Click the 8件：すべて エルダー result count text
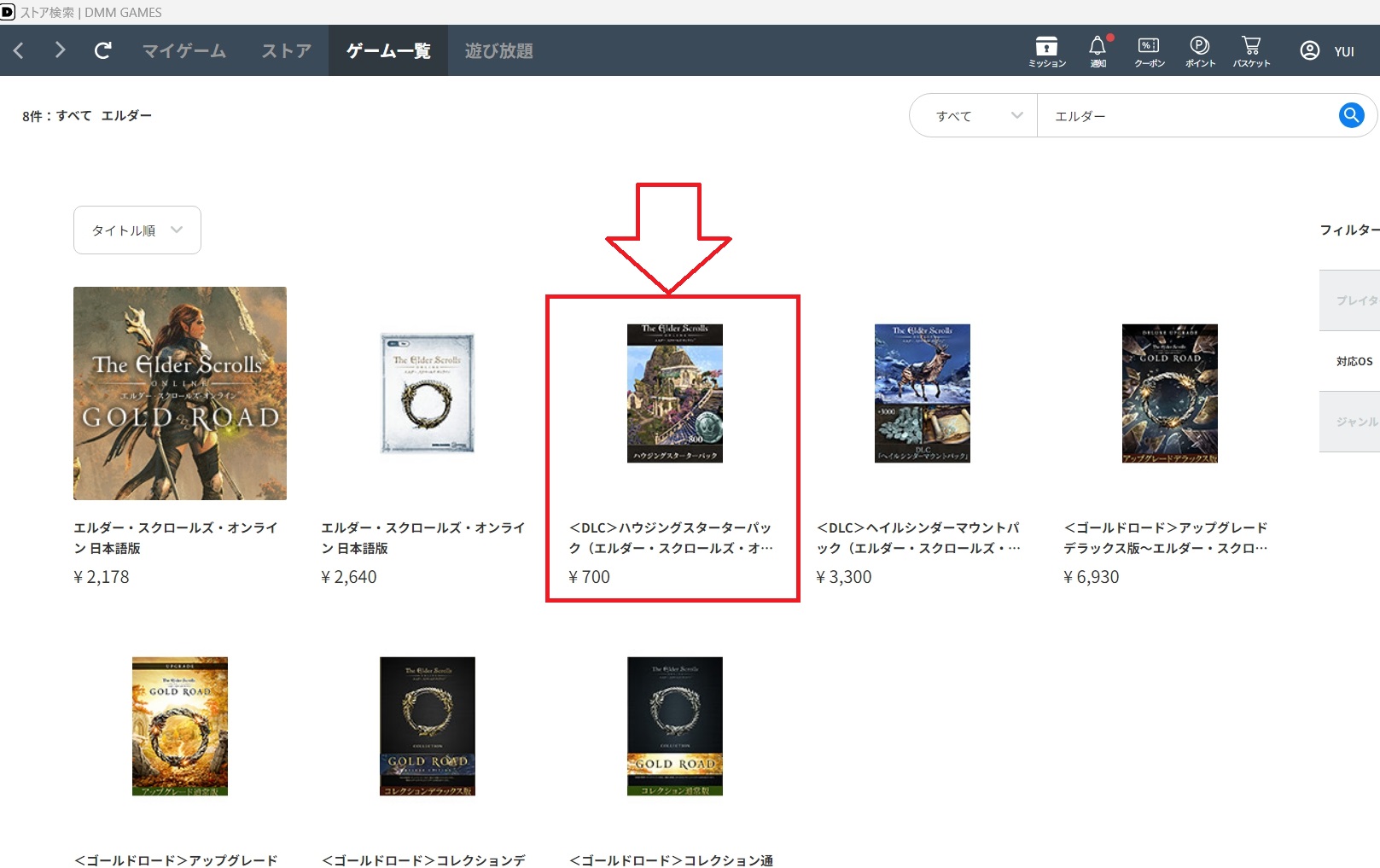This screenshot has height=868, width=1380. tap(87, 115)
